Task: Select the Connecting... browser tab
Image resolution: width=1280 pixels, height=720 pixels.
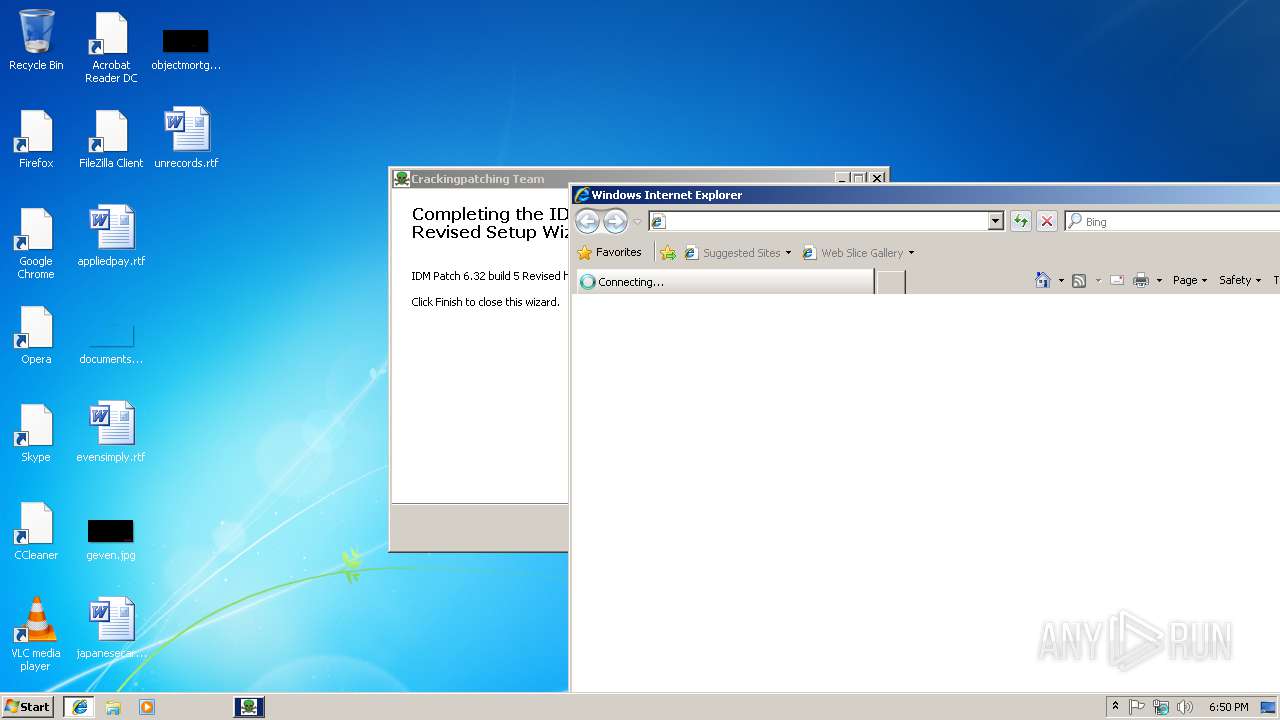Action: point(725,282)
